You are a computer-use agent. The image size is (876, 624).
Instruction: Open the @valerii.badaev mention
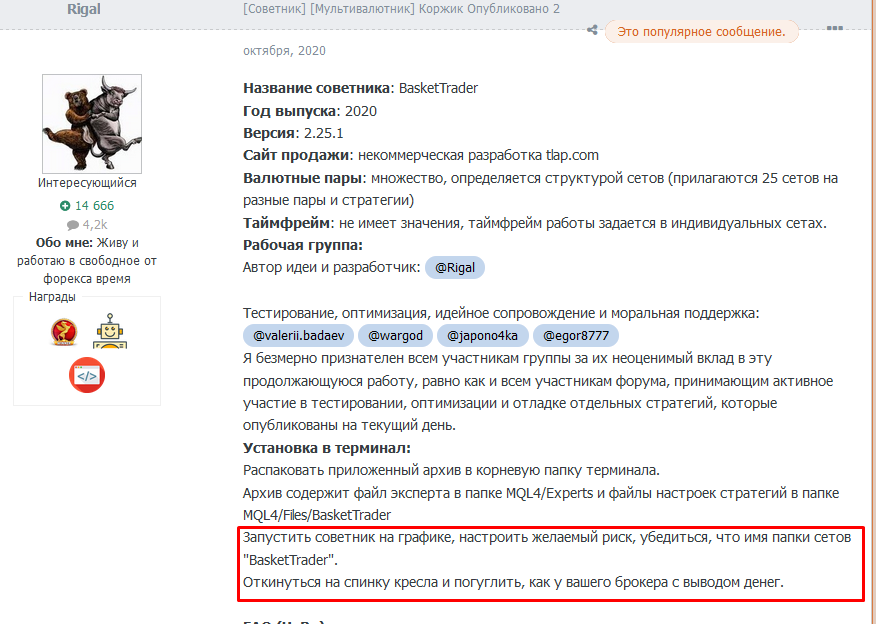point(298,336)
